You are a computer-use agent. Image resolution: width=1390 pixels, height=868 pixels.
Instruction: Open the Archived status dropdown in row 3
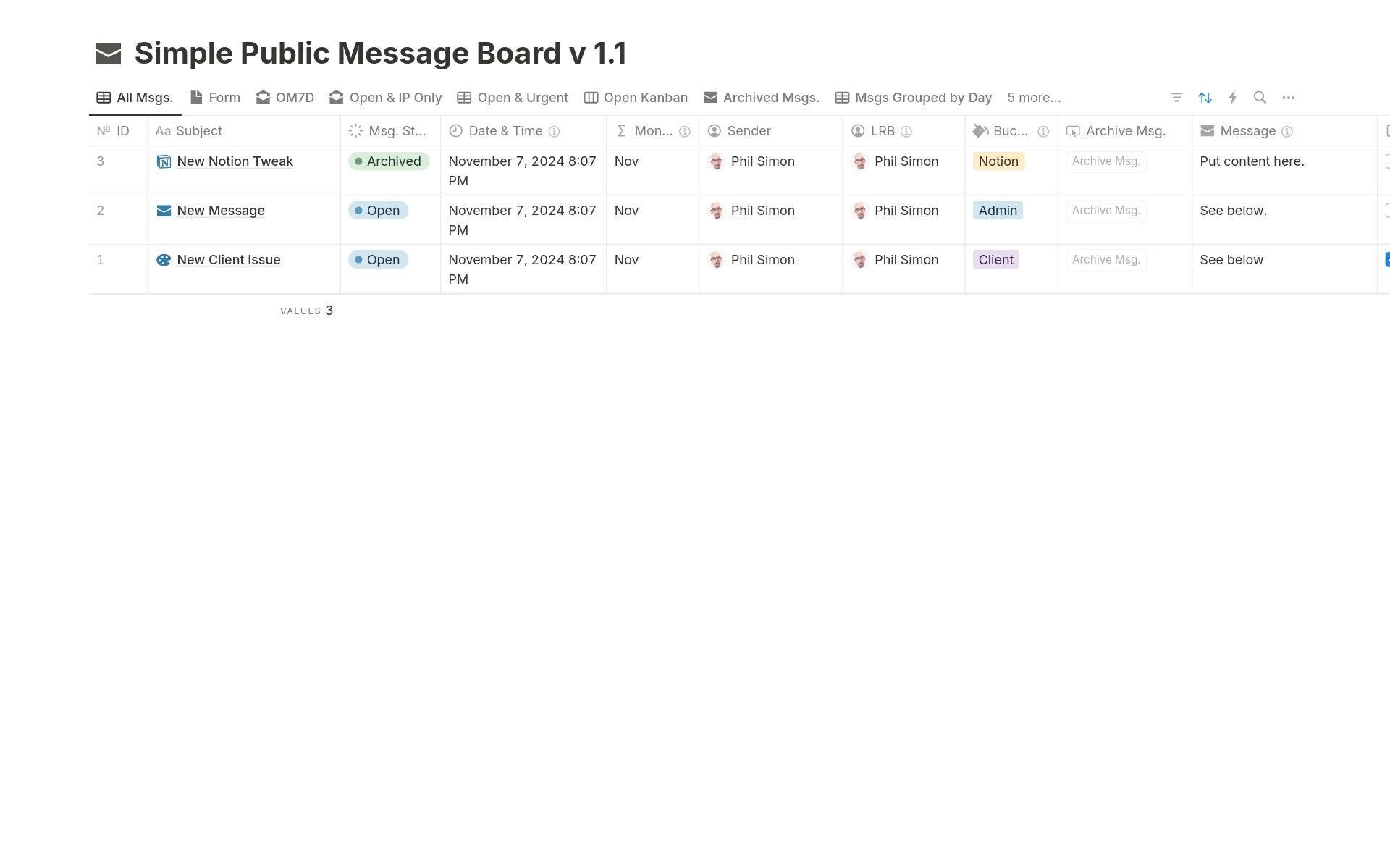coord(389,161)
